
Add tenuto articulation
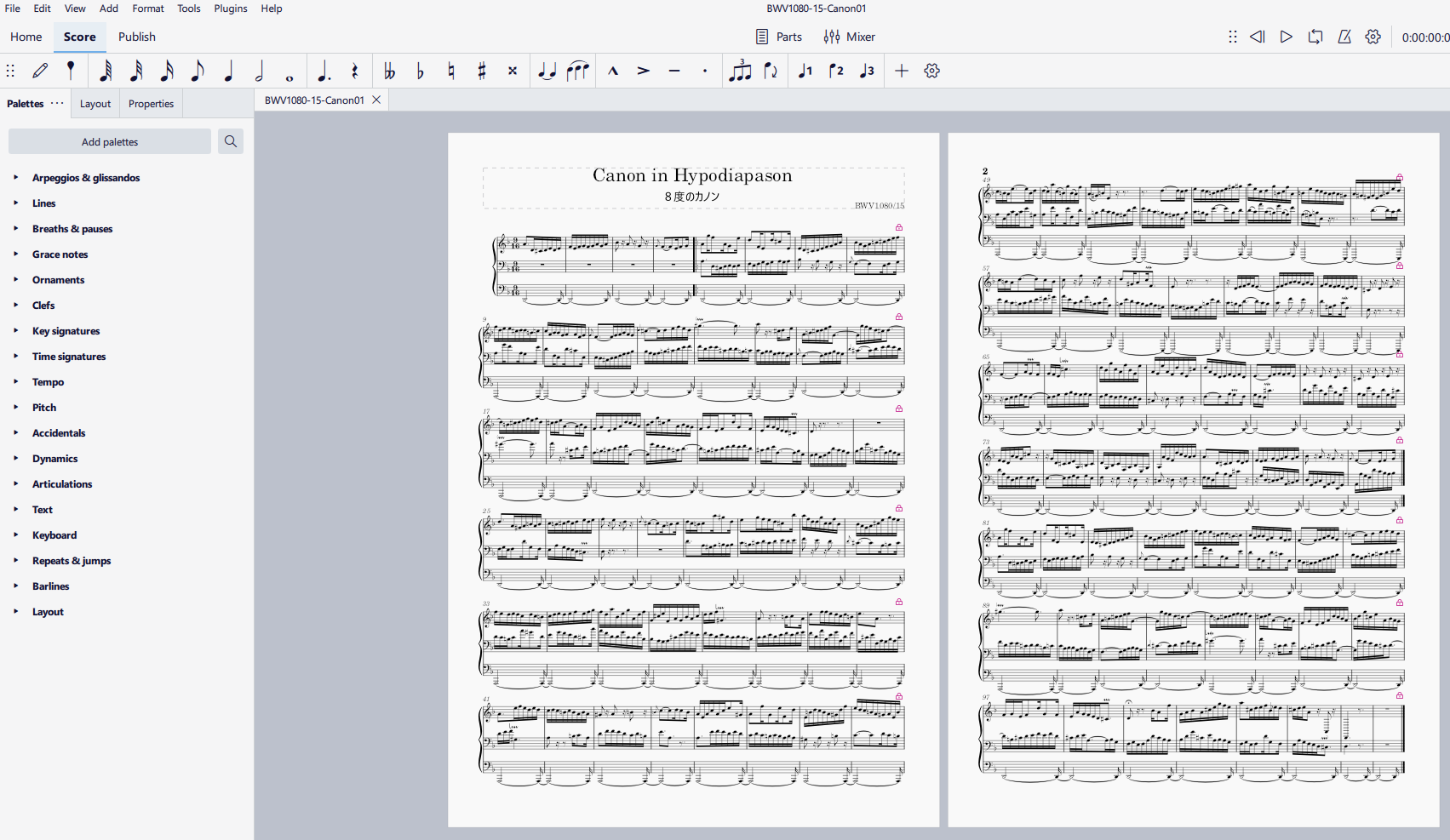[673, 71]
